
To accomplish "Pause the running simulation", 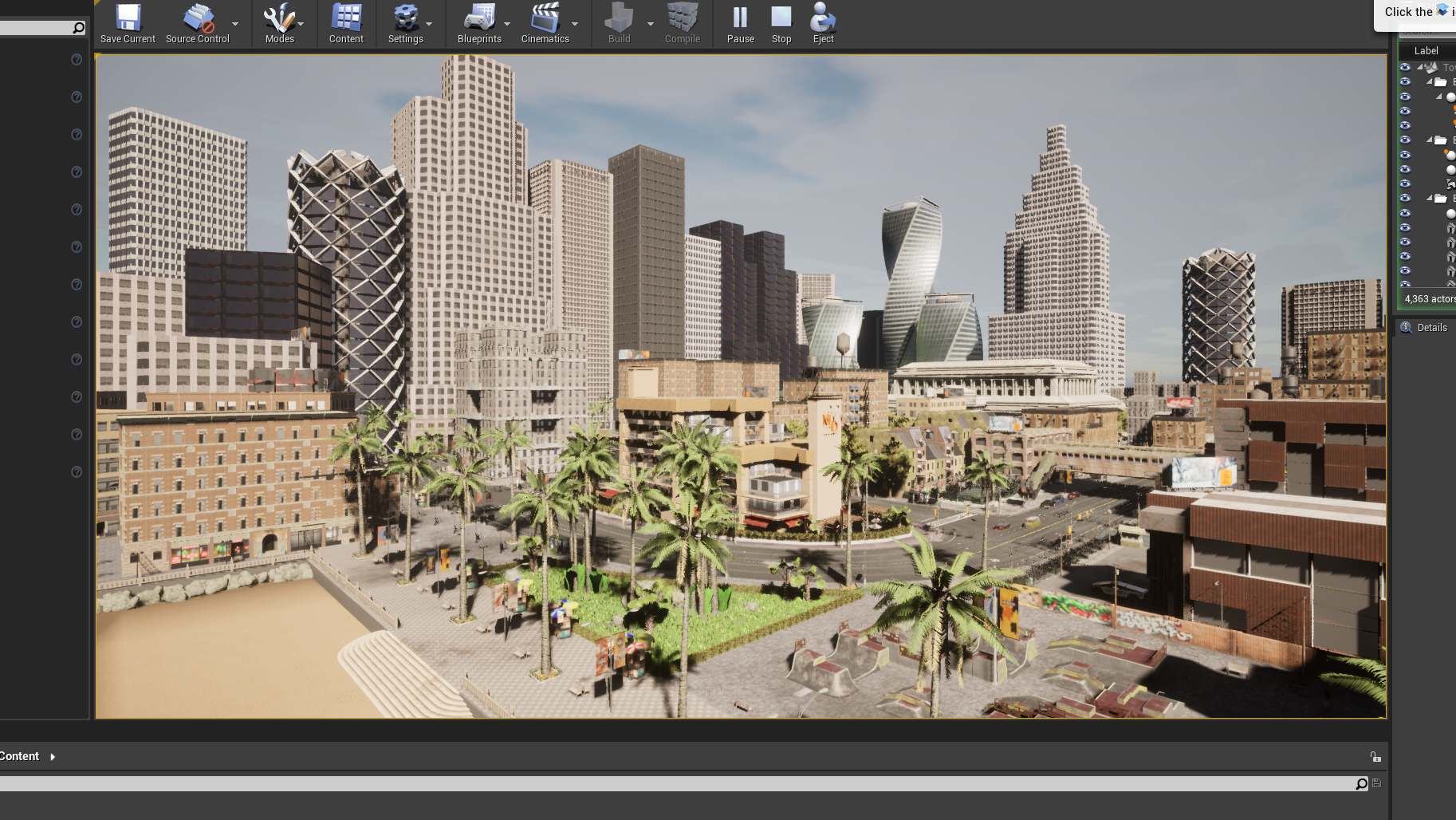I will click(x=740, y=23).
